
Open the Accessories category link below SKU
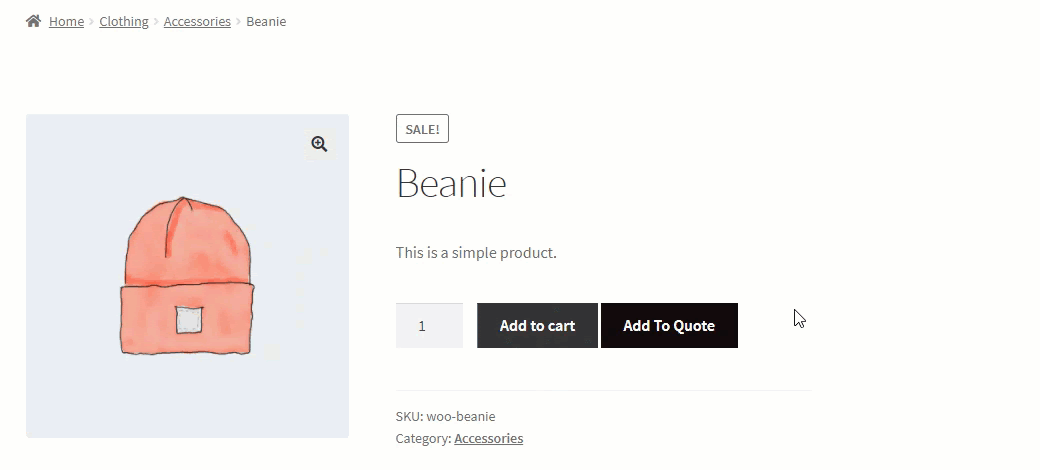coord(488,438)
